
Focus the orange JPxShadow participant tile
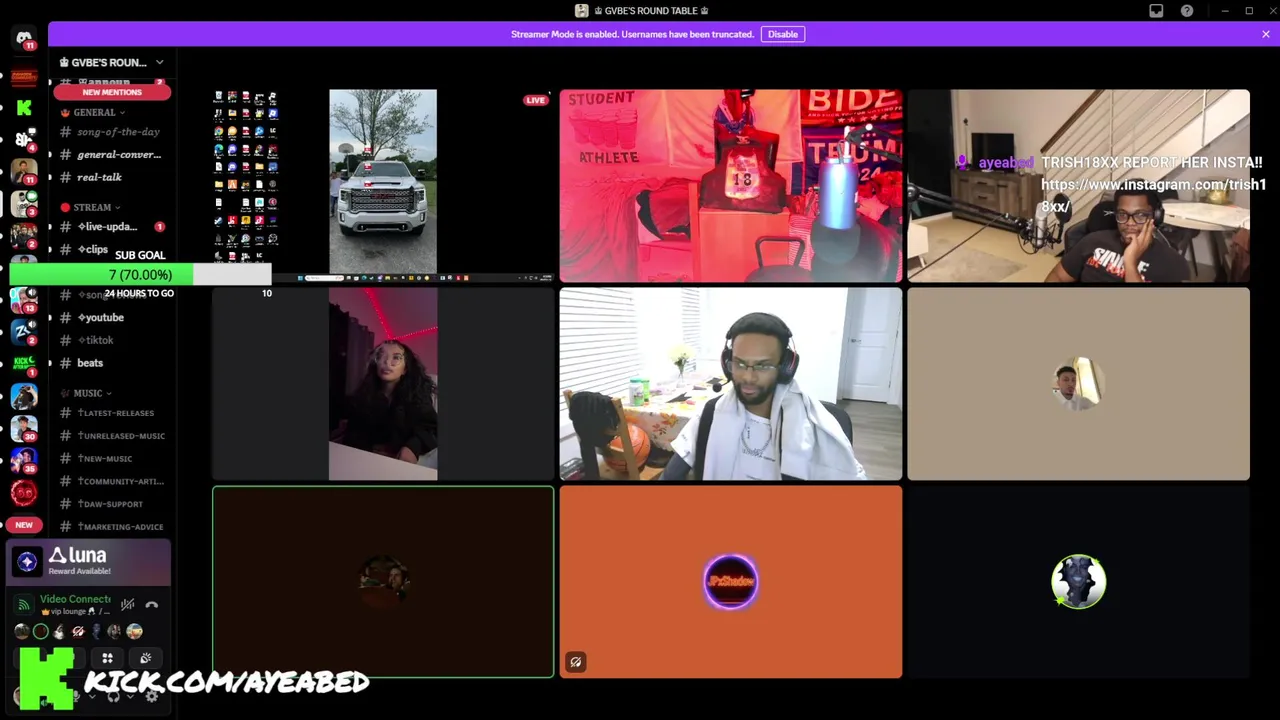pyautogui.click(x=731, y=582)
